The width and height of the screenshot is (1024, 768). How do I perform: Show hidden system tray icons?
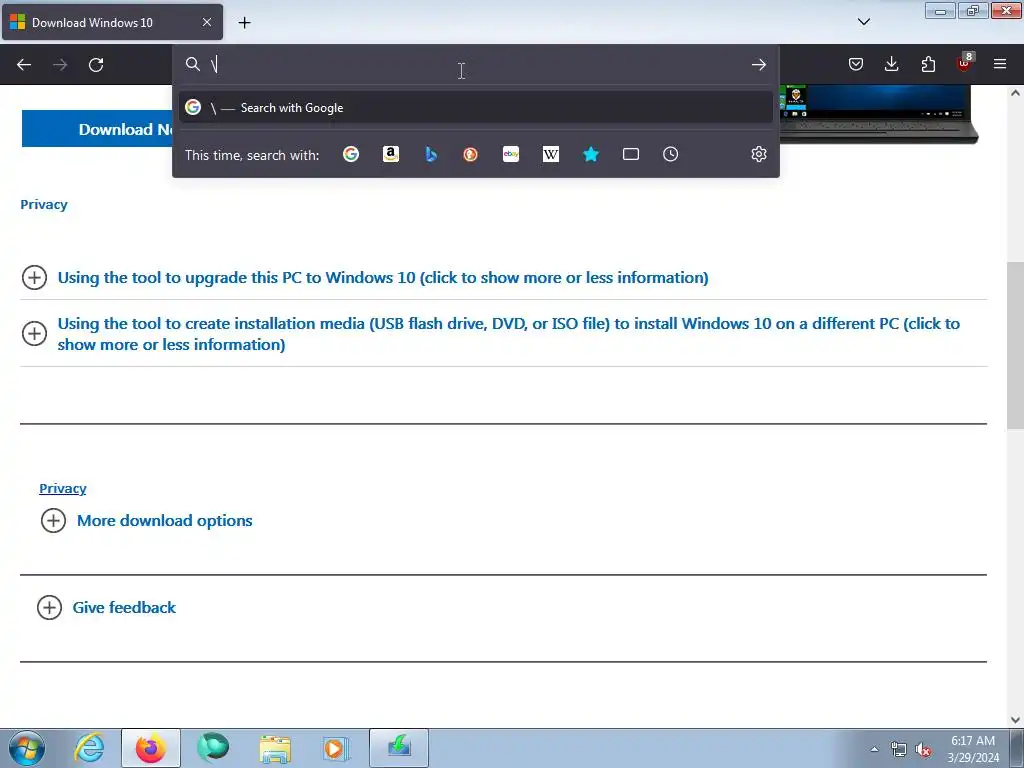tap(874, 749)
